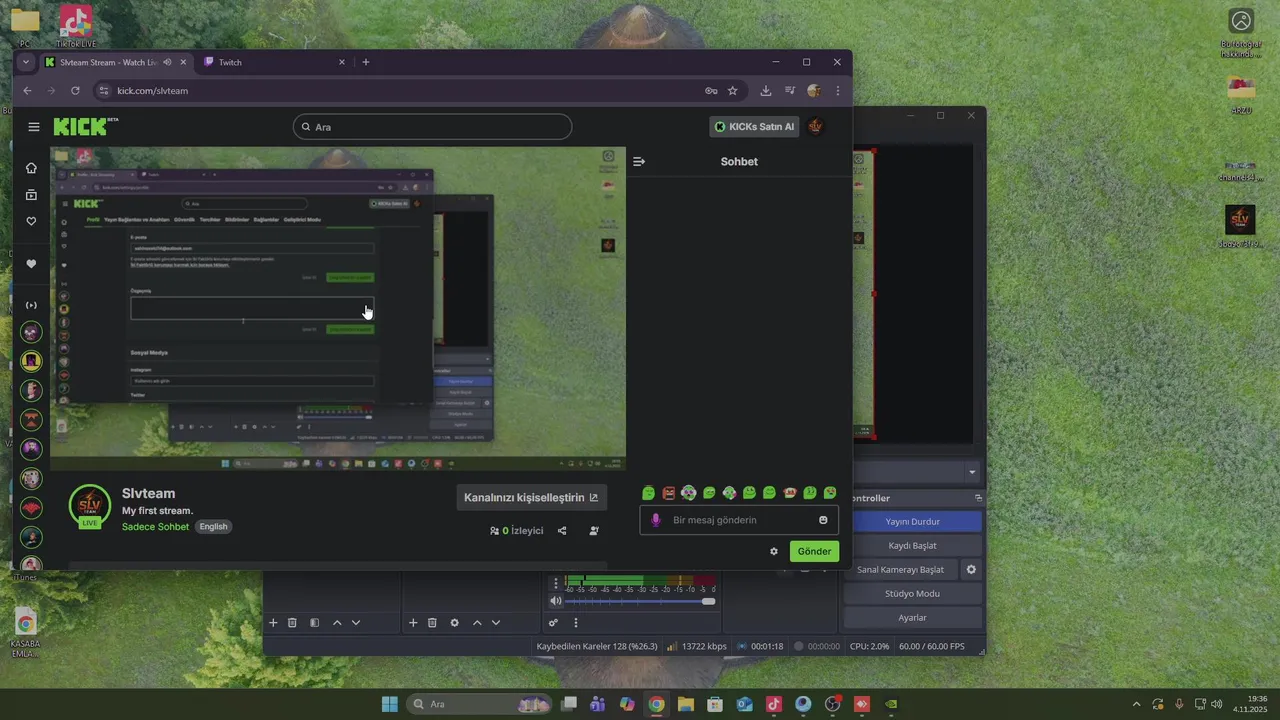Open OBS audio mixer three-dot menu
Viewport: 1280px width, 720px height.
(575, 623)
